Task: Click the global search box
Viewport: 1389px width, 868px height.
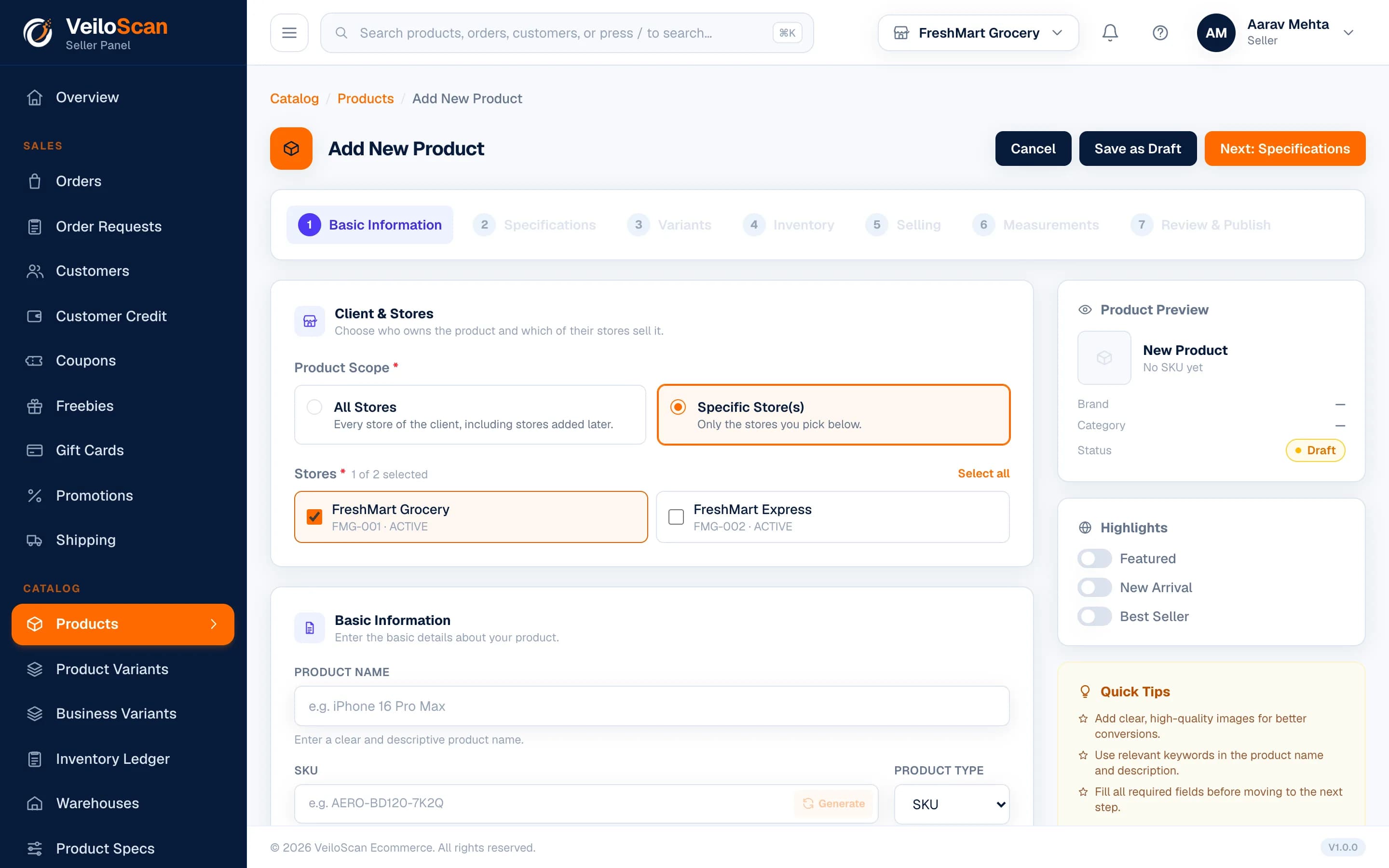Action: (x=567, y=33)
